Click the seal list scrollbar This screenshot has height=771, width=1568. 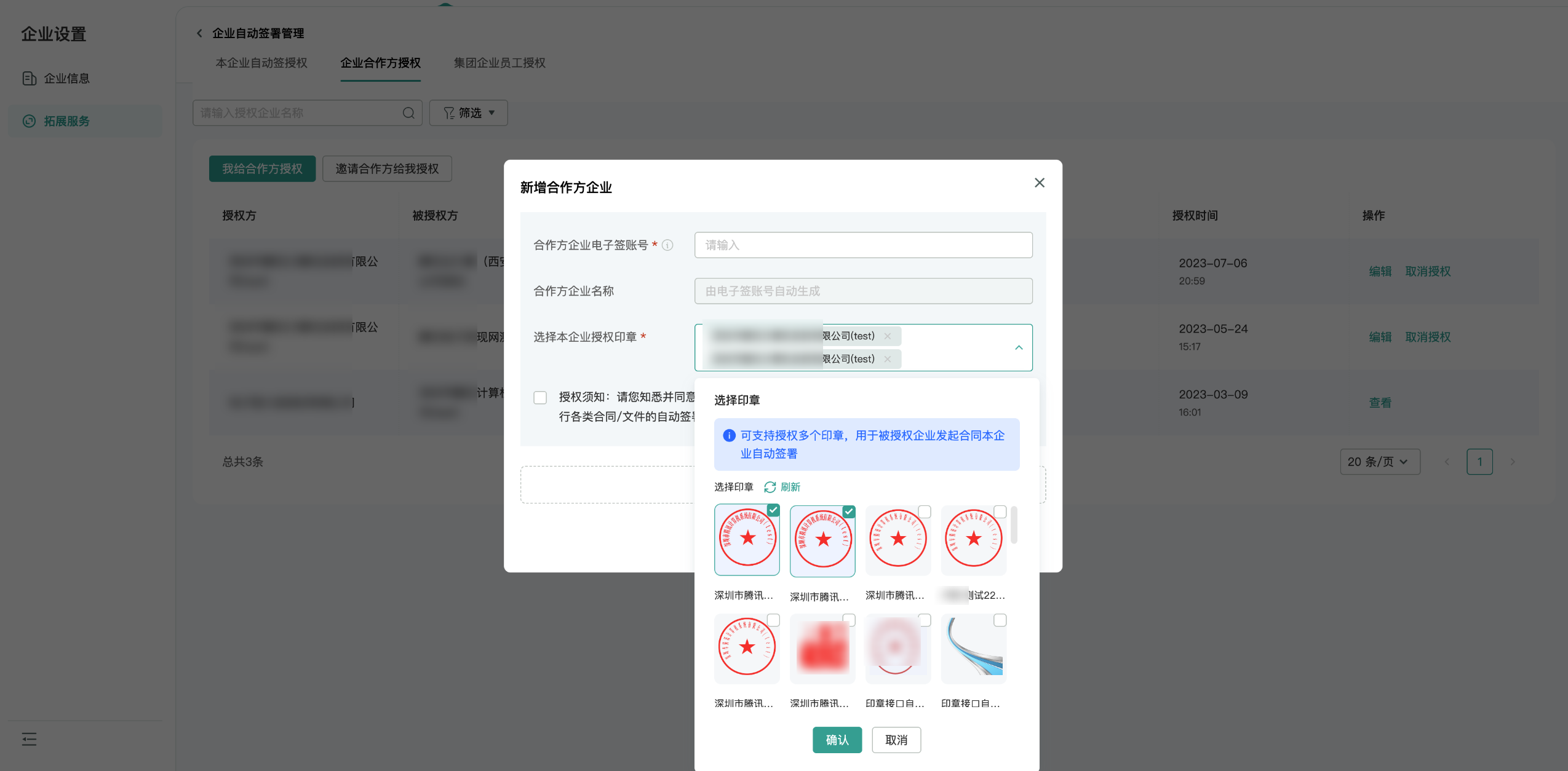tap(1014, 525)
